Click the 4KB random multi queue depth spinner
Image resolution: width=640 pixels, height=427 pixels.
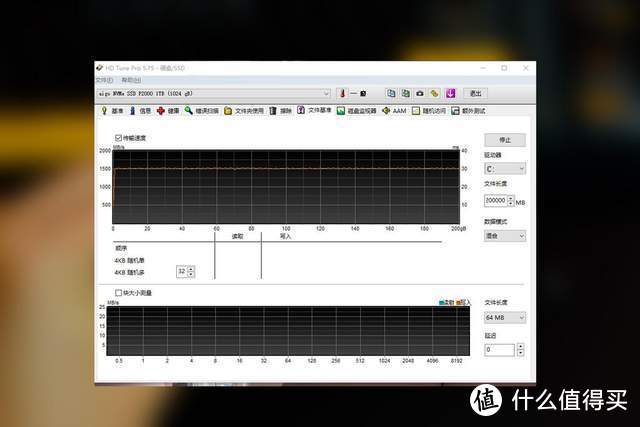pos(185,271)
